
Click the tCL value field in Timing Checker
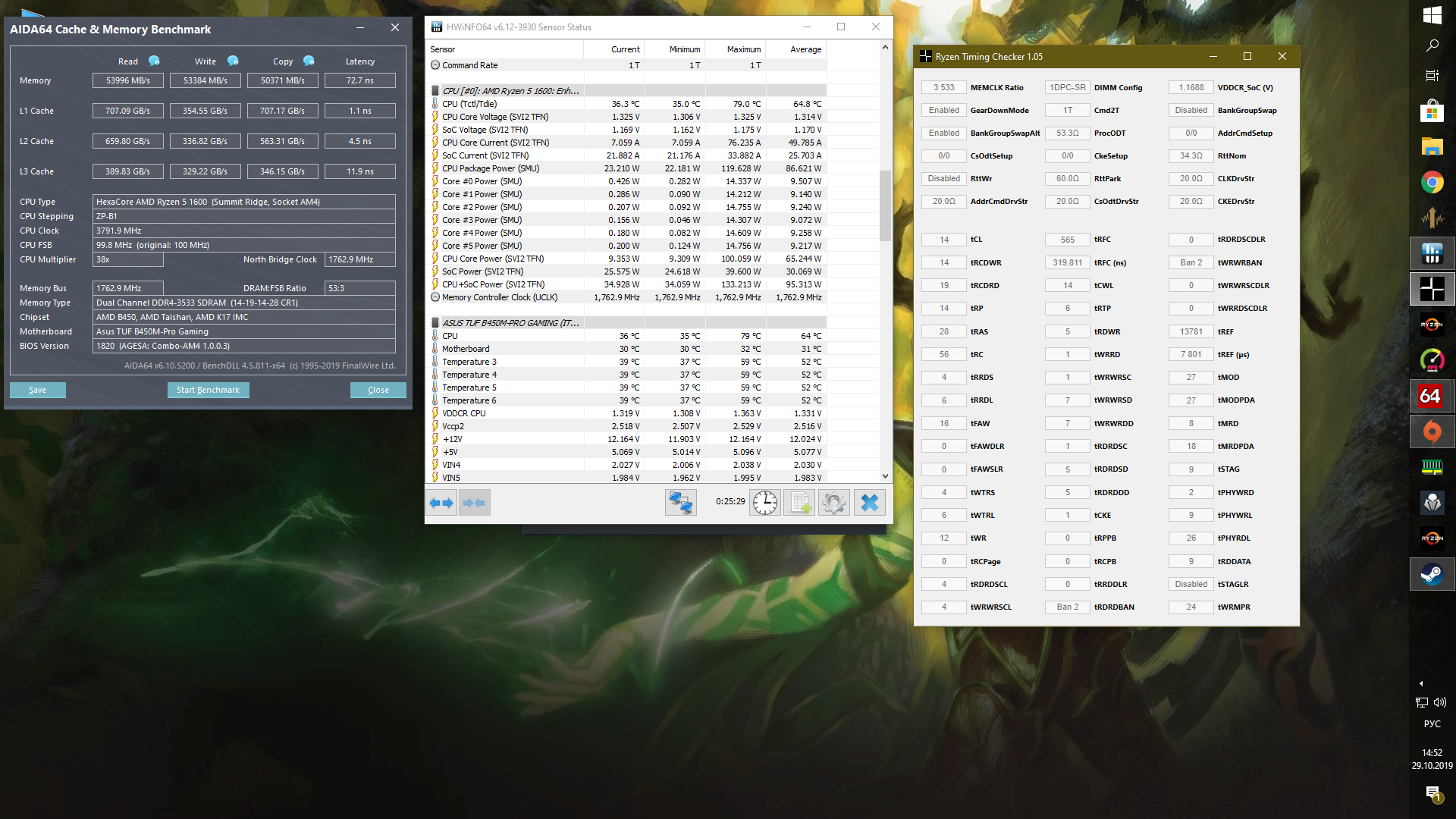[x=944, y=240]
